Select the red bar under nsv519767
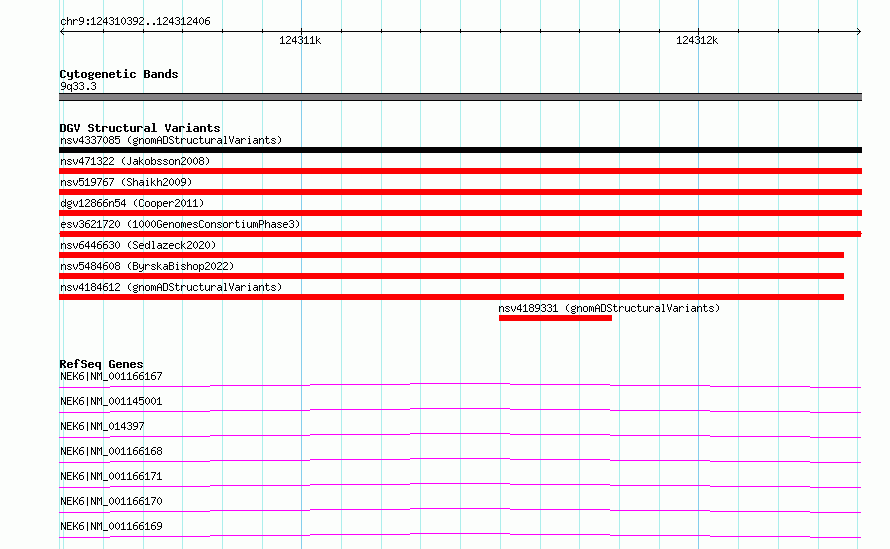 click(x=460, y=192)
